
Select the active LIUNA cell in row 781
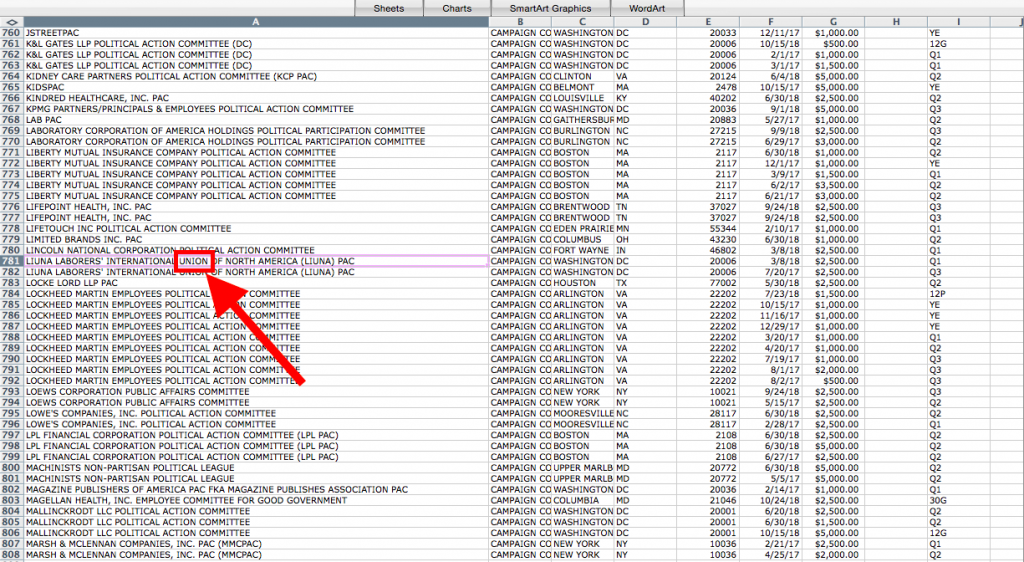[x=256, y=261]
